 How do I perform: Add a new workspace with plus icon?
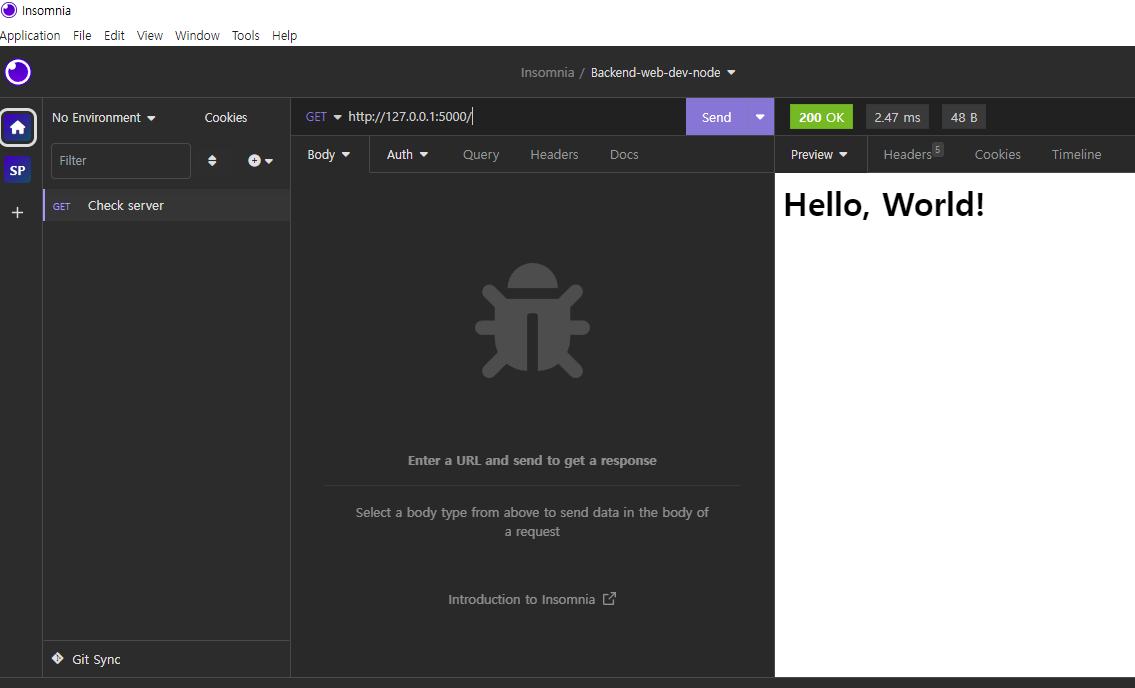pos(18,212)
